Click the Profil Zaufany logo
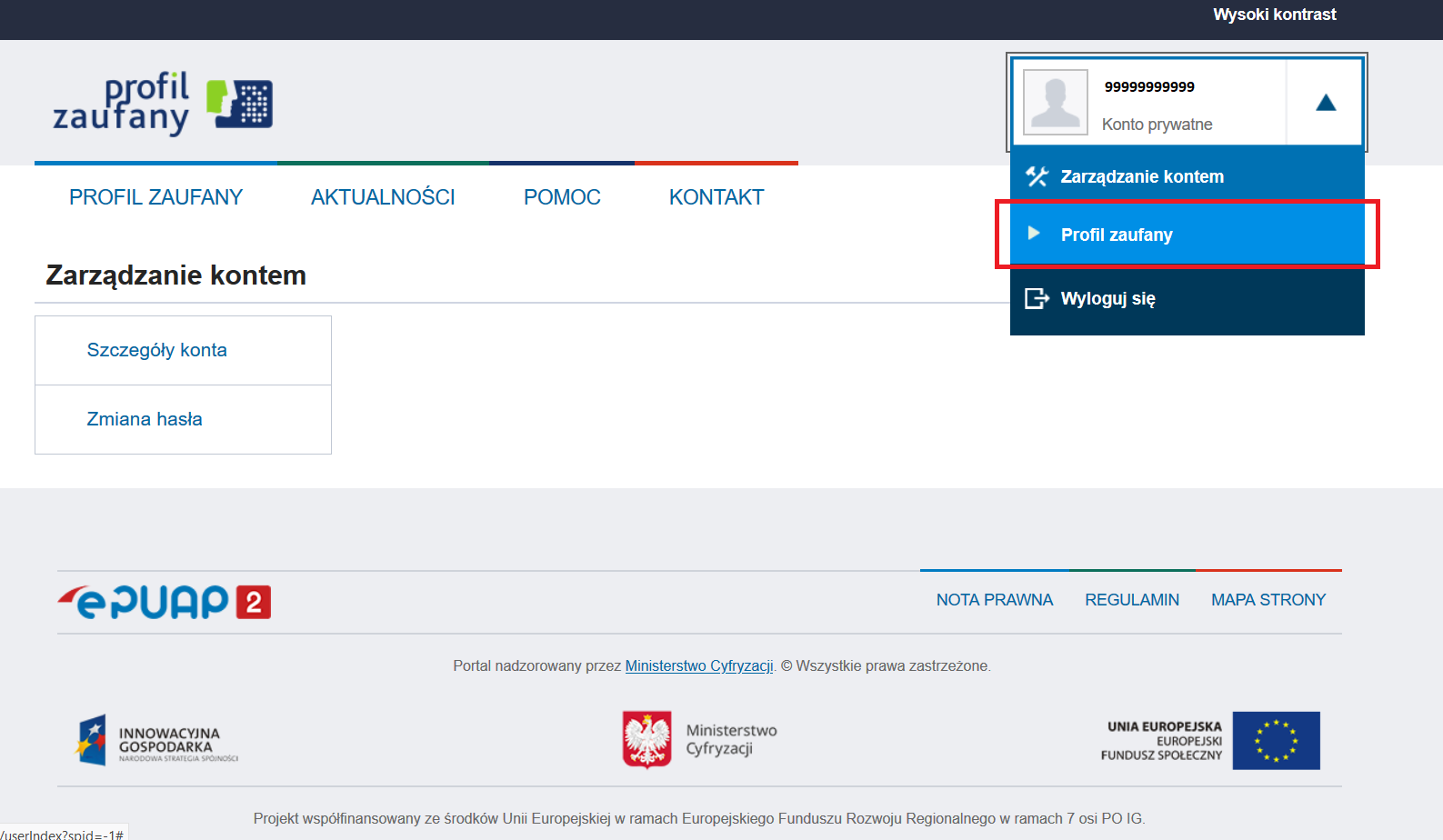Viewport: 1443px width, 840px height. [163, 103]
